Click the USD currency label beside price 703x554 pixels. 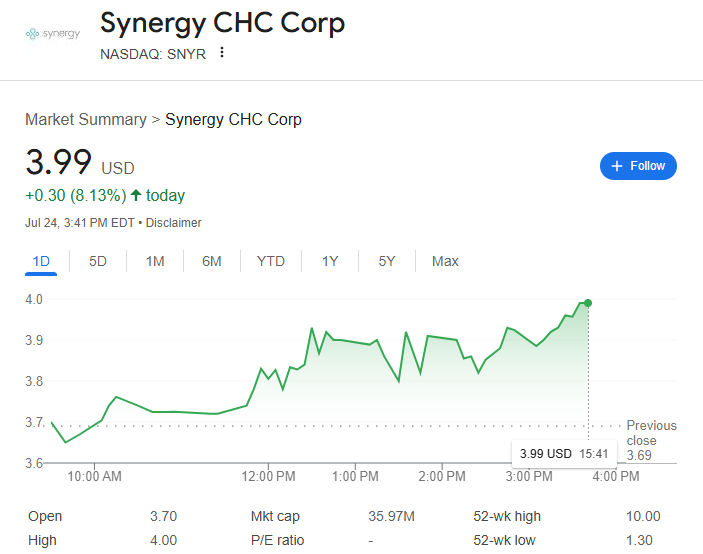point(118,168)
